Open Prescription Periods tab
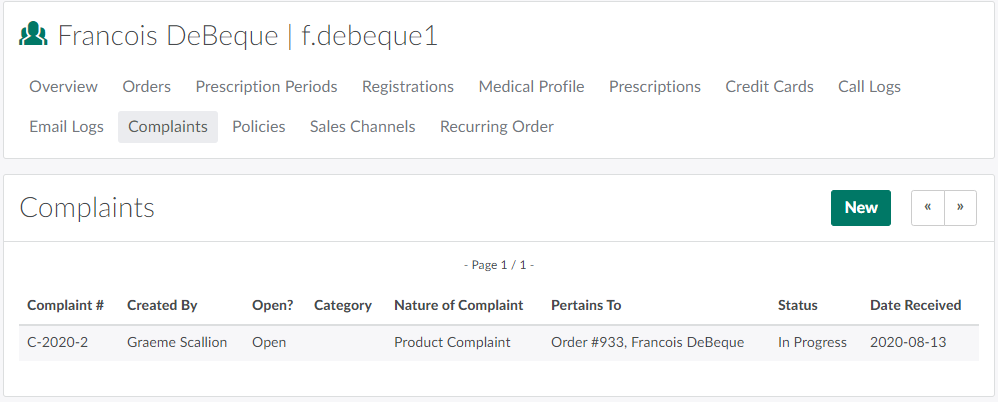This screenshot has height=402, width=998. coord(266,87)
